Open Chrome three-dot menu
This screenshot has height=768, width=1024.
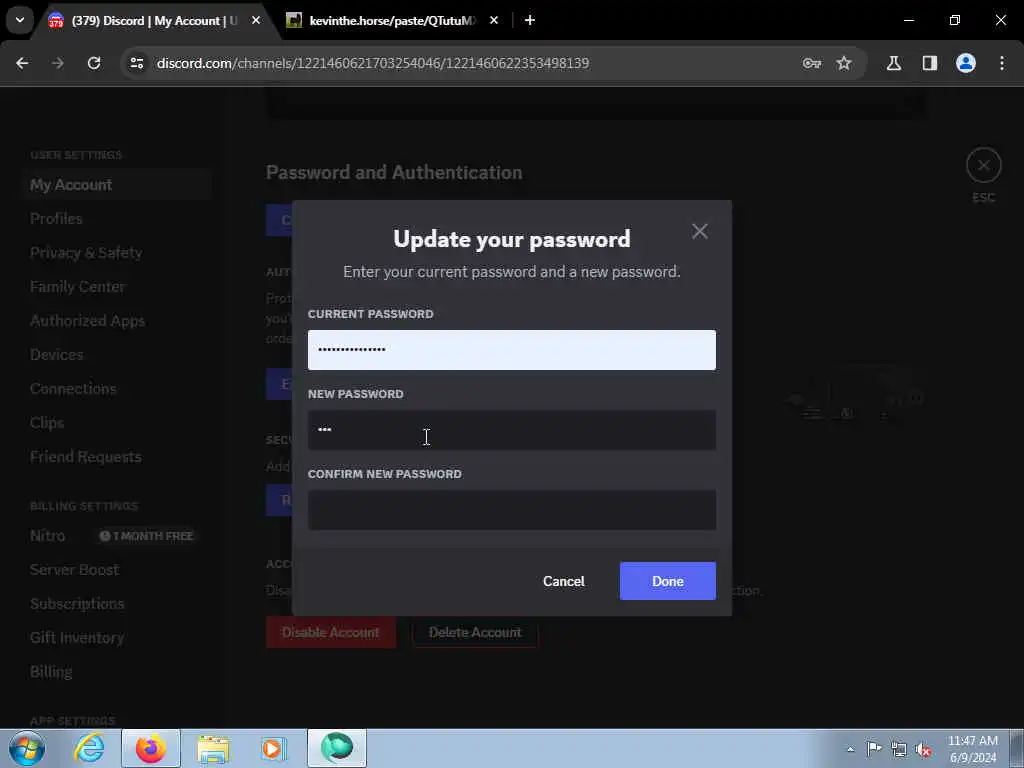pyautogui.click(x=1001, y=63)
